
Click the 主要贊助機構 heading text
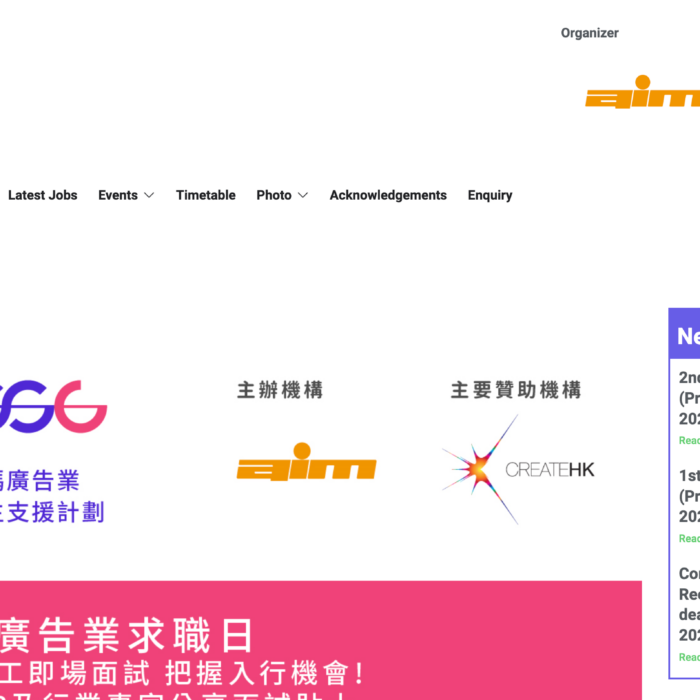tap(516, 390)
